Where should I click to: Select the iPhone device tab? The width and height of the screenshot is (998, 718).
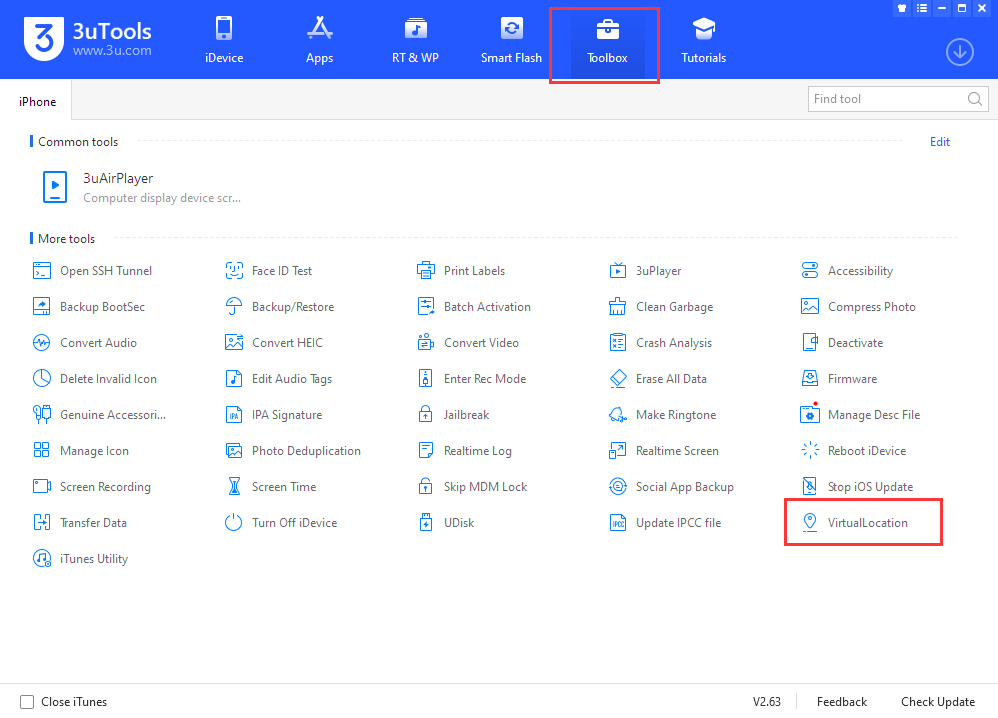[38, 101]
